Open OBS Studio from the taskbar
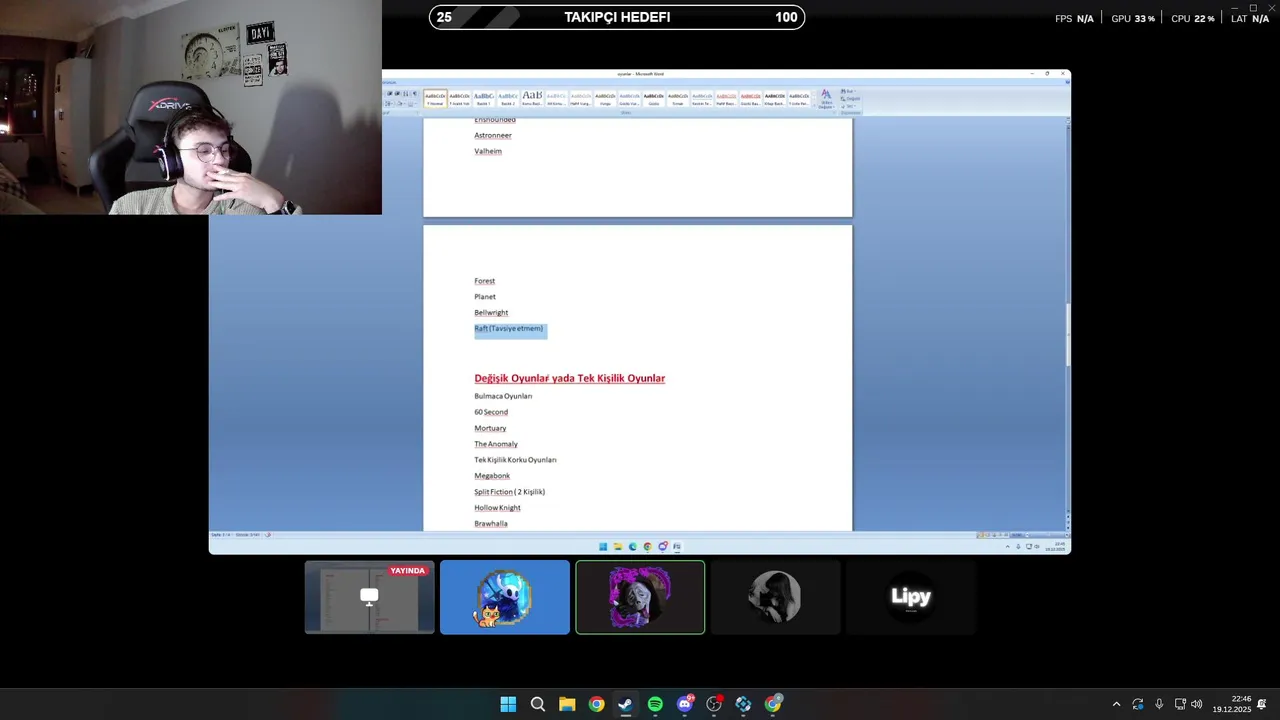Screen dimensions: 1280x720 click(714, 704)
